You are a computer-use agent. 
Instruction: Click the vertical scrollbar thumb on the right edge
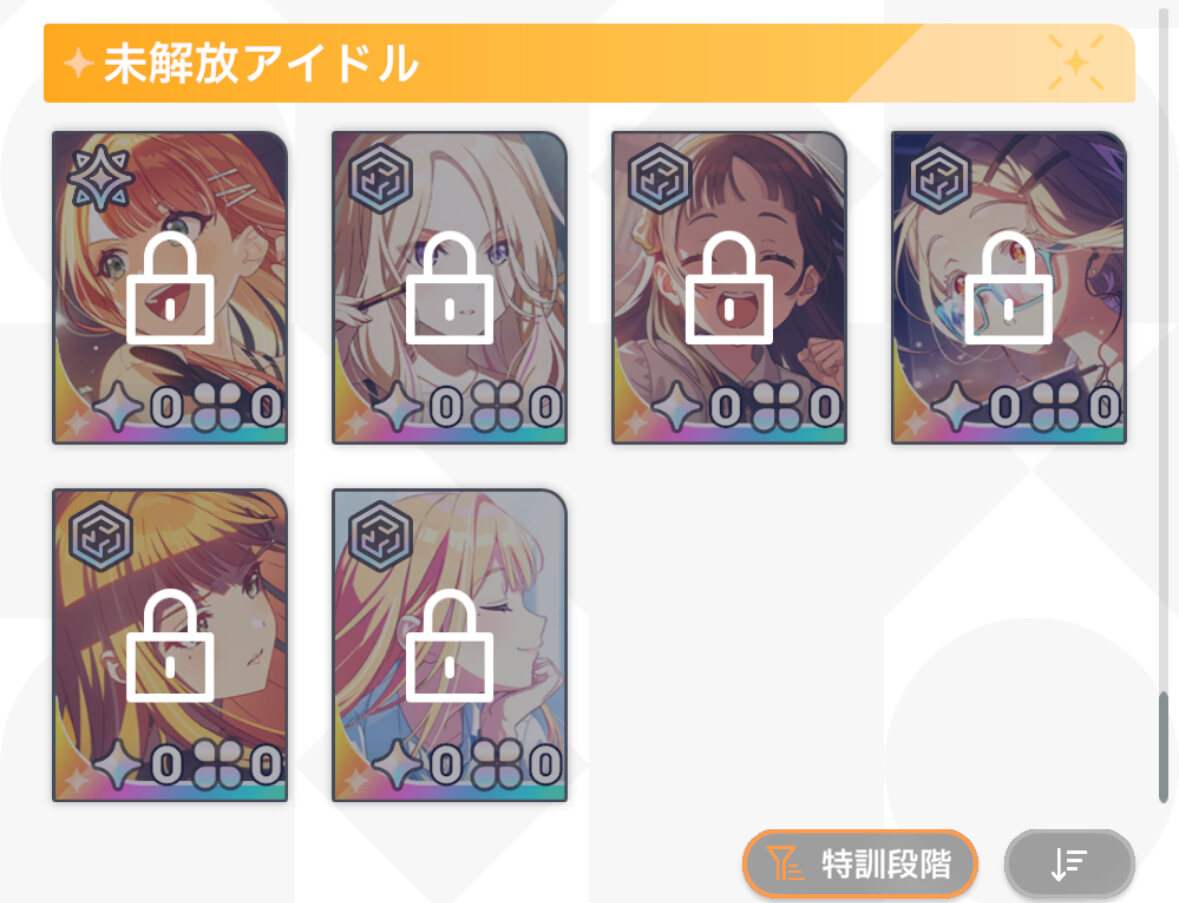pos(1164,747)
